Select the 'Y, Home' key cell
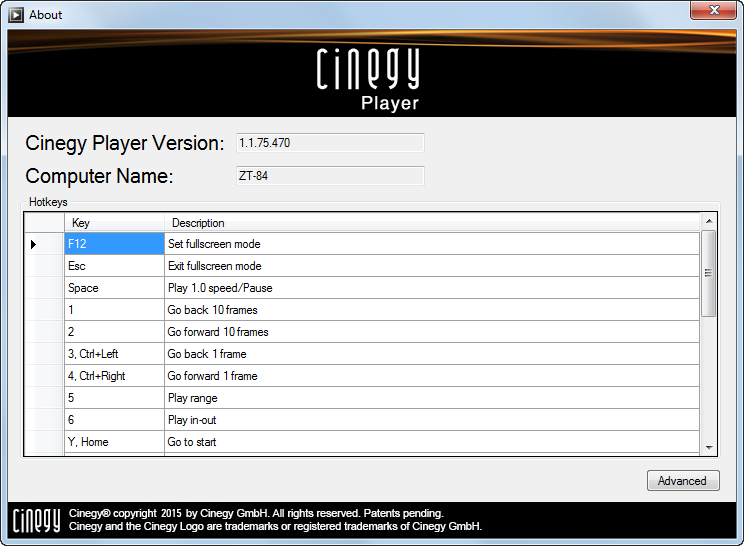Image resolution: width=744 pixels, height=547 pixels. pyautogui.click(x=114, y=442)
